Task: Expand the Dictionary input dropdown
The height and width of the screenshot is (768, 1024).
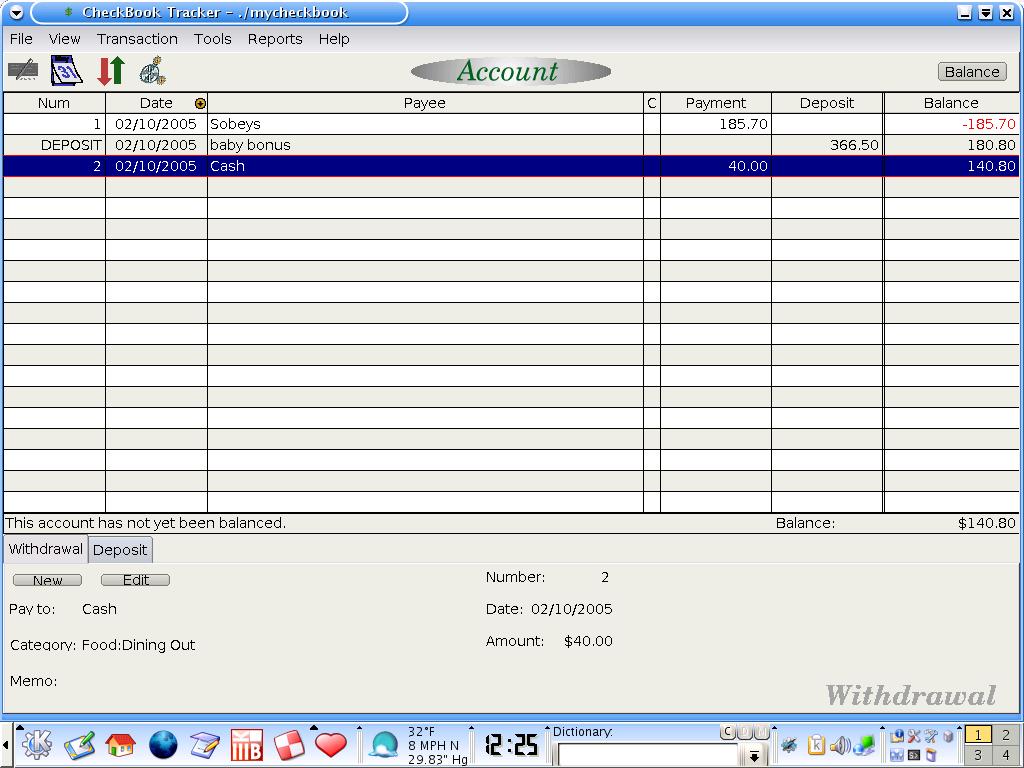Action: click(x=755, y=757)
